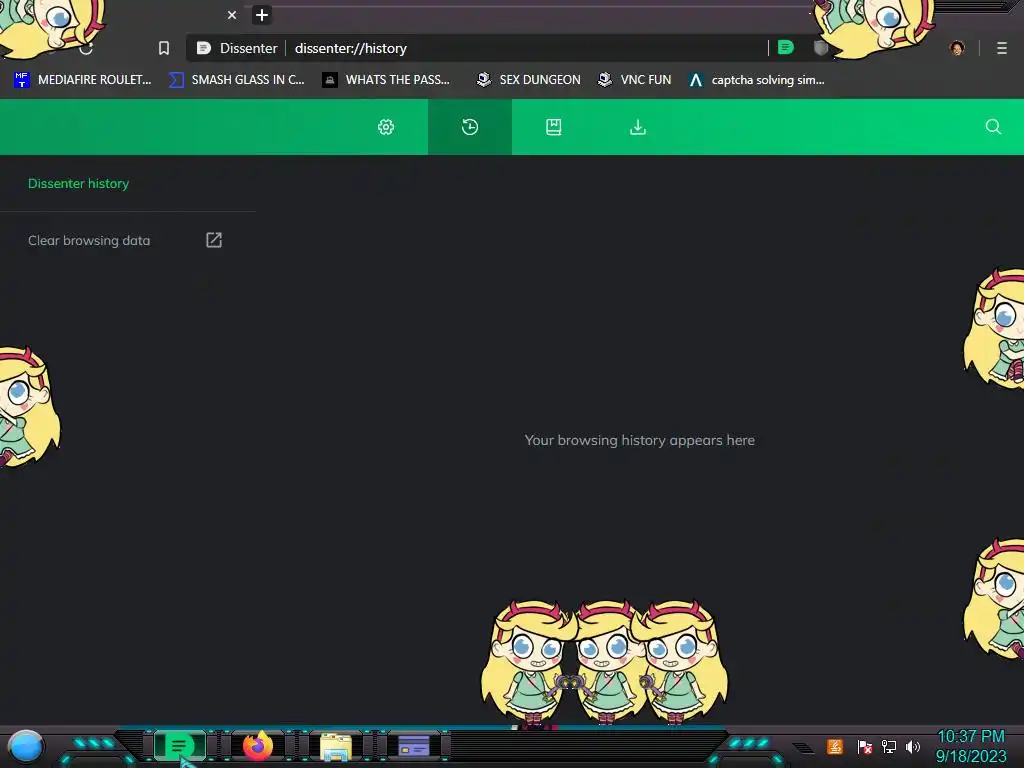
Task: Click Dissenter taskbar icon
Action: (179, 745)
